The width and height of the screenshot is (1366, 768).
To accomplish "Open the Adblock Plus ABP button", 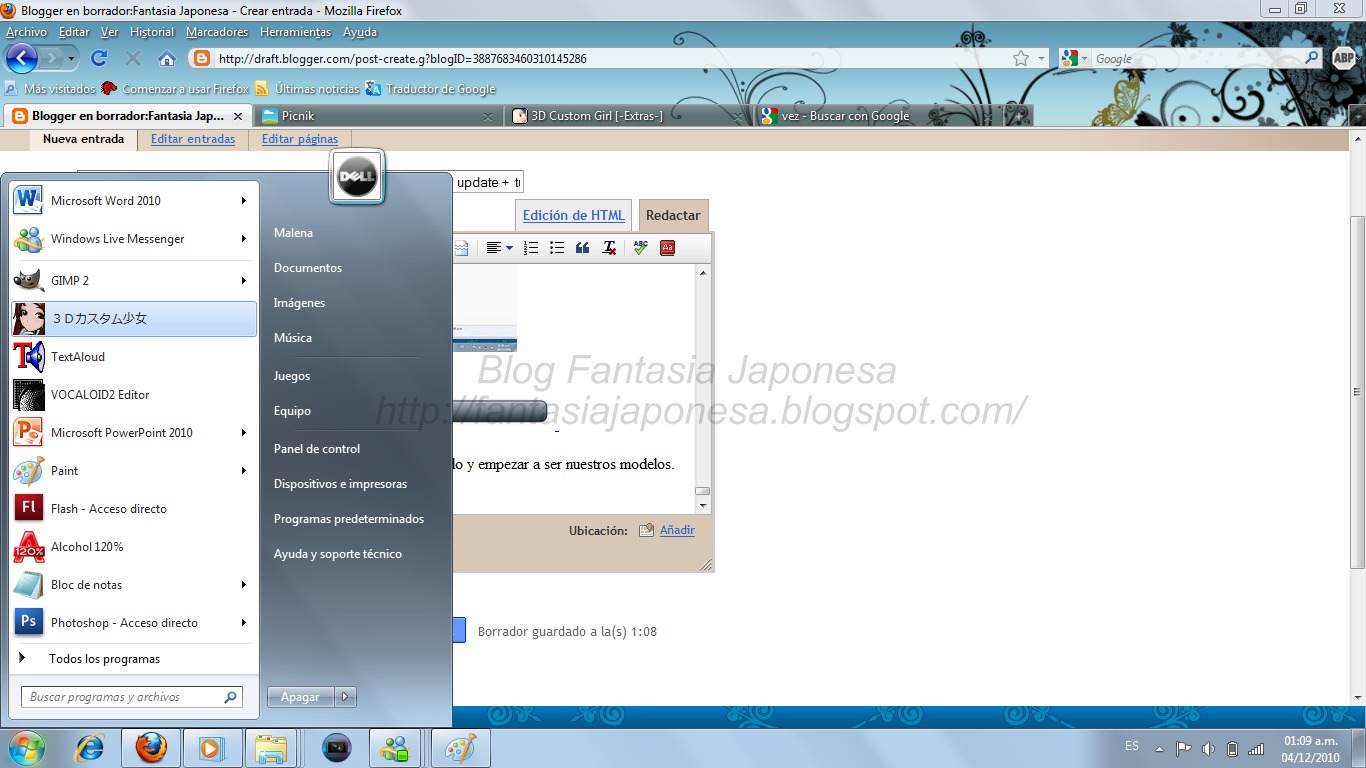I will coord(1345,58).
